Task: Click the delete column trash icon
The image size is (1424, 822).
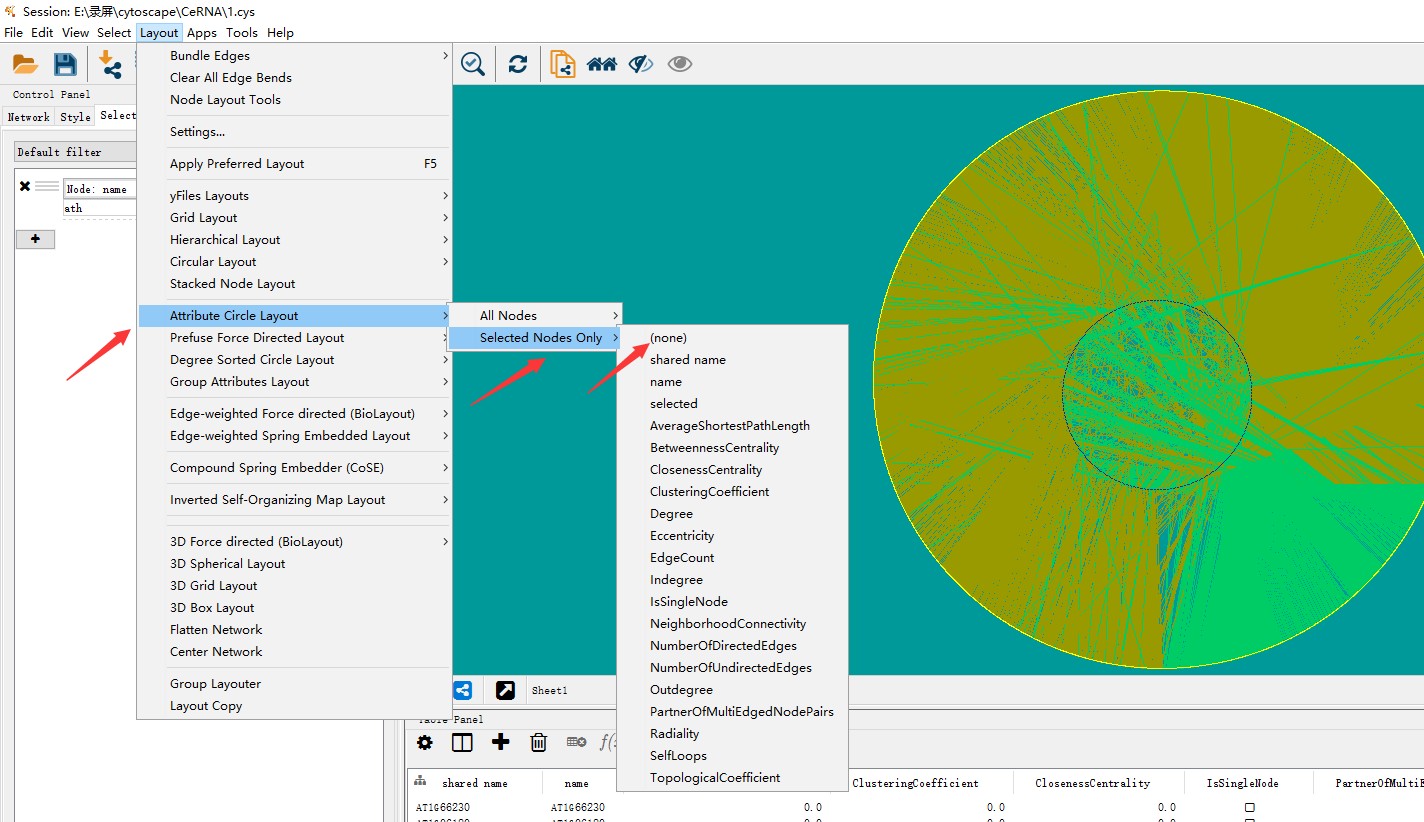Action: [x=538, y=742]
